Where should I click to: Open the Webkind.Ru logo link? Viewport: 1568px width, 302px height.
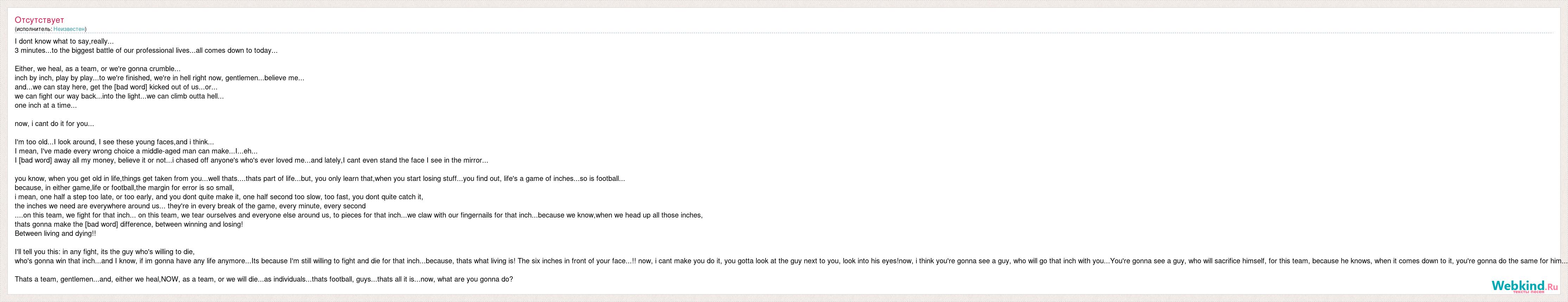(1524, 286)
